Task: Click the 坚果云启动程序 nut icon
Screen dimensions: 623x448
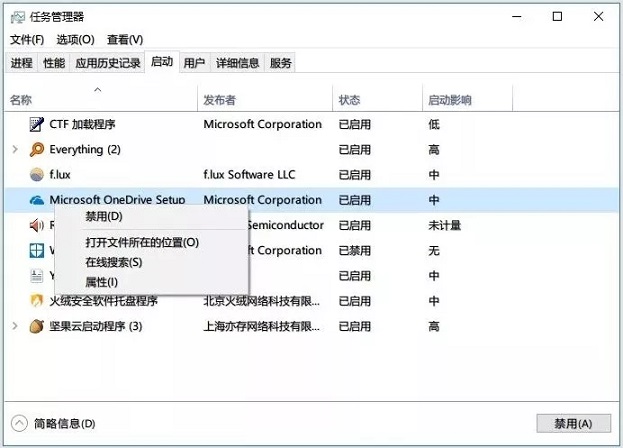Action: point(37,326)
